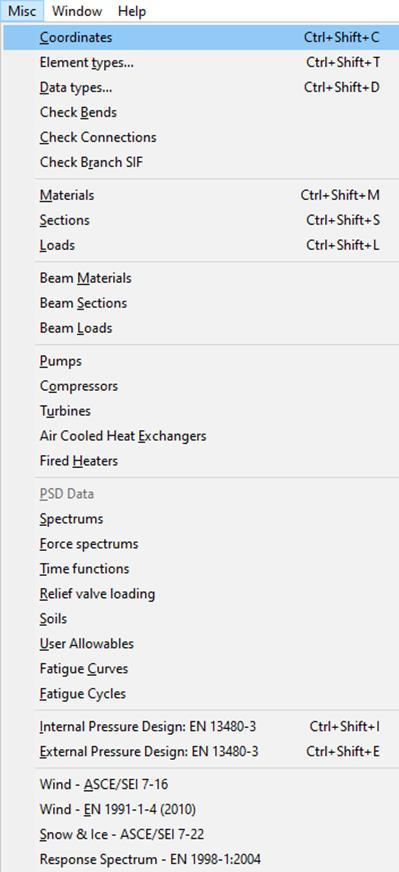Select Check Branch SIF item
Viewport: 399px width, 872px height.
click(201, 162)
